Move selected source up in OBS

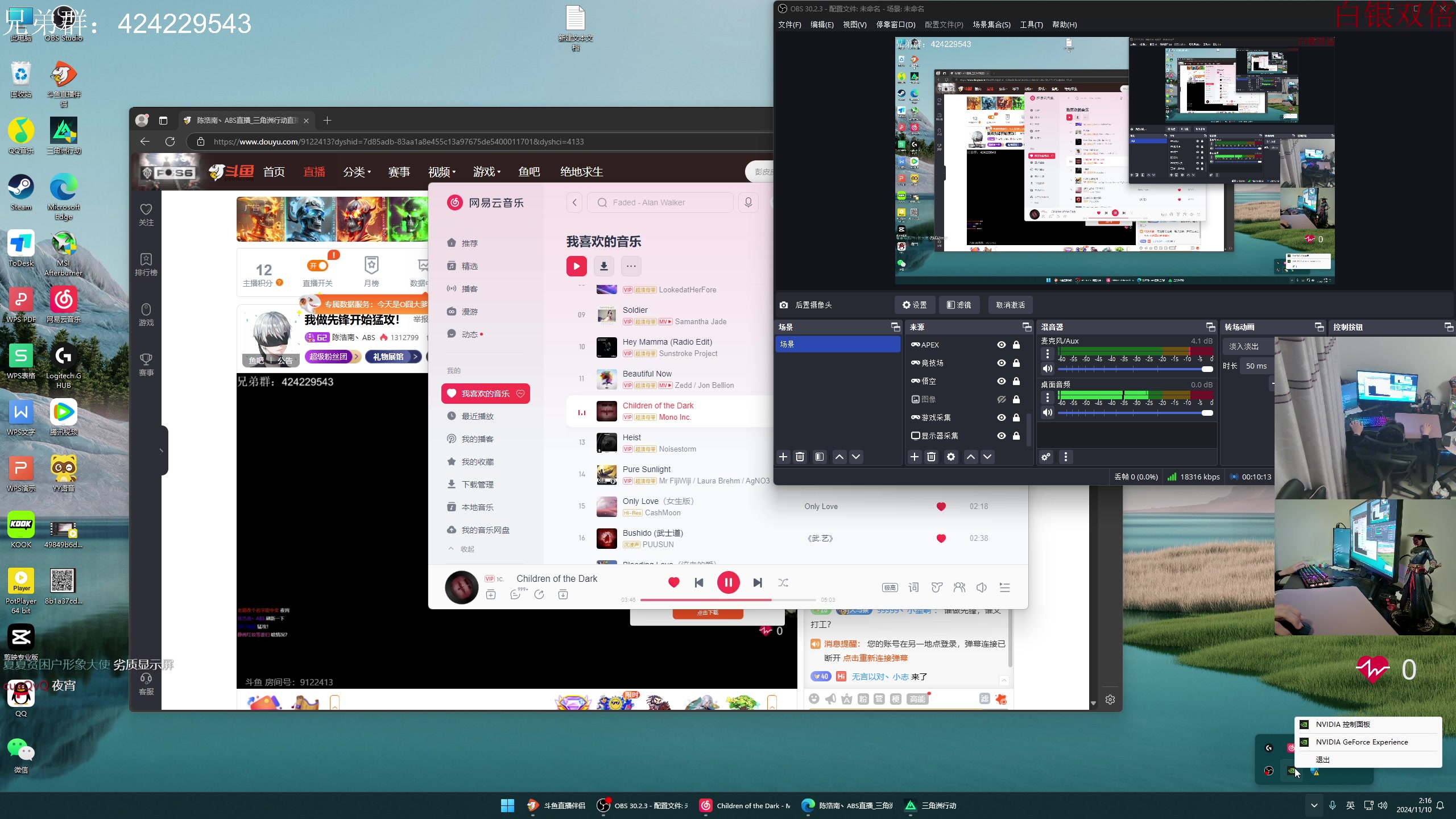(971, 457)
